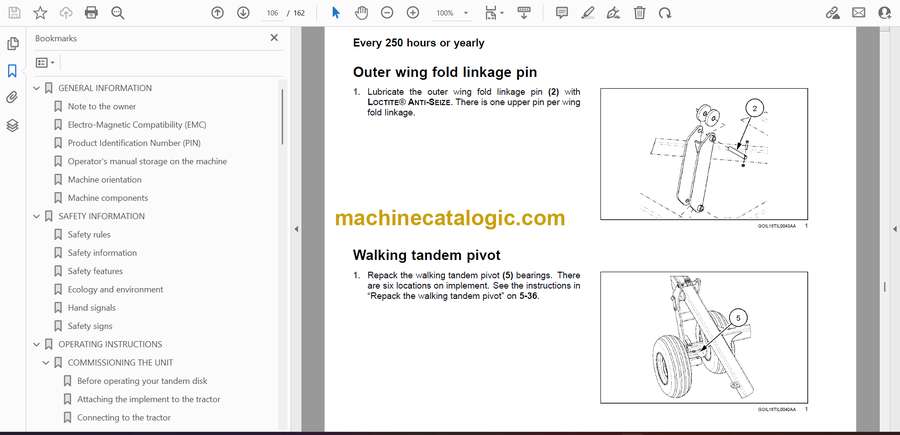Click the bookmarks panel vertical scrollbar
900x435 pixels.
(x=282, y=116)
